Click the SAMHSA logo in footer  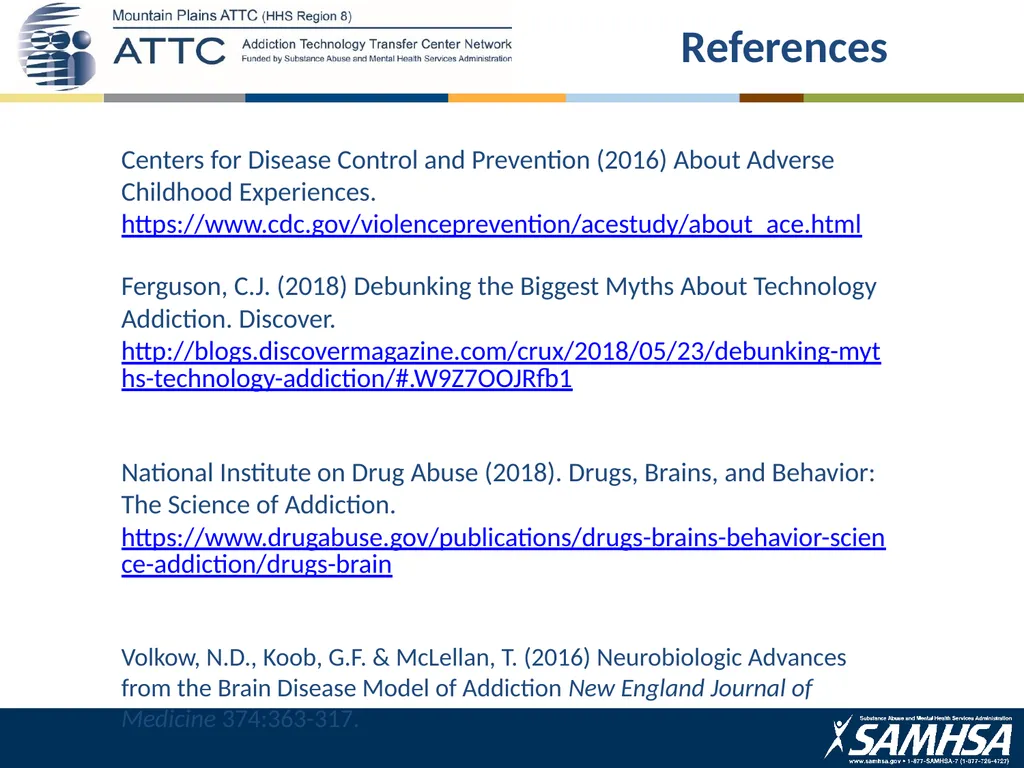coord(918,739)
